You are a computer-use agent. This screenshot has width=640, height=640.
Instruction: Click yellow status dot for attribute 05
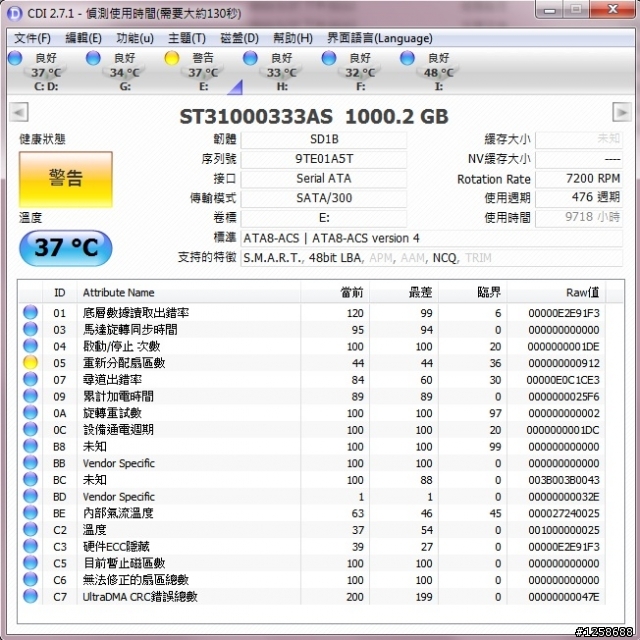point(30,362)
